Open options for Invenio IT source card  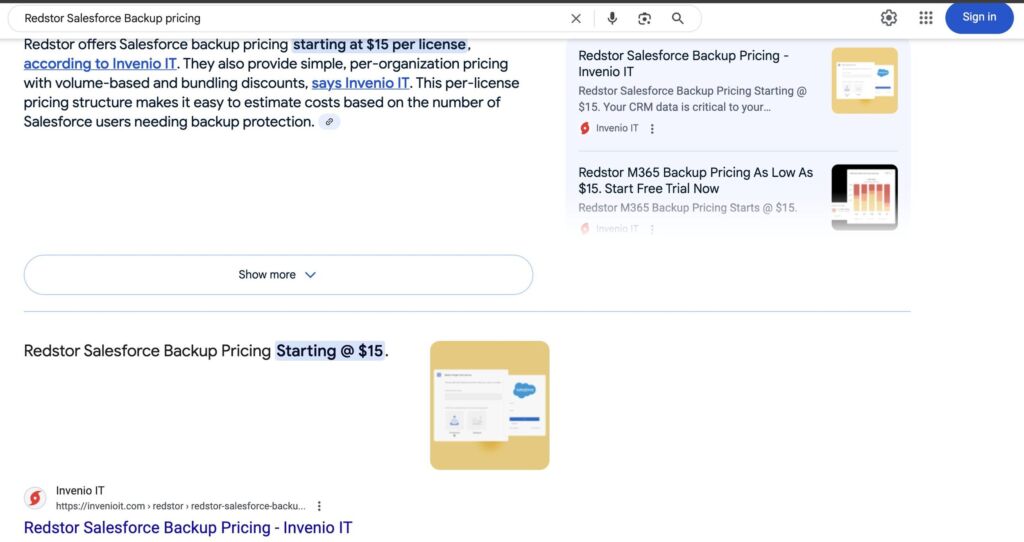(x=653, y=128)
